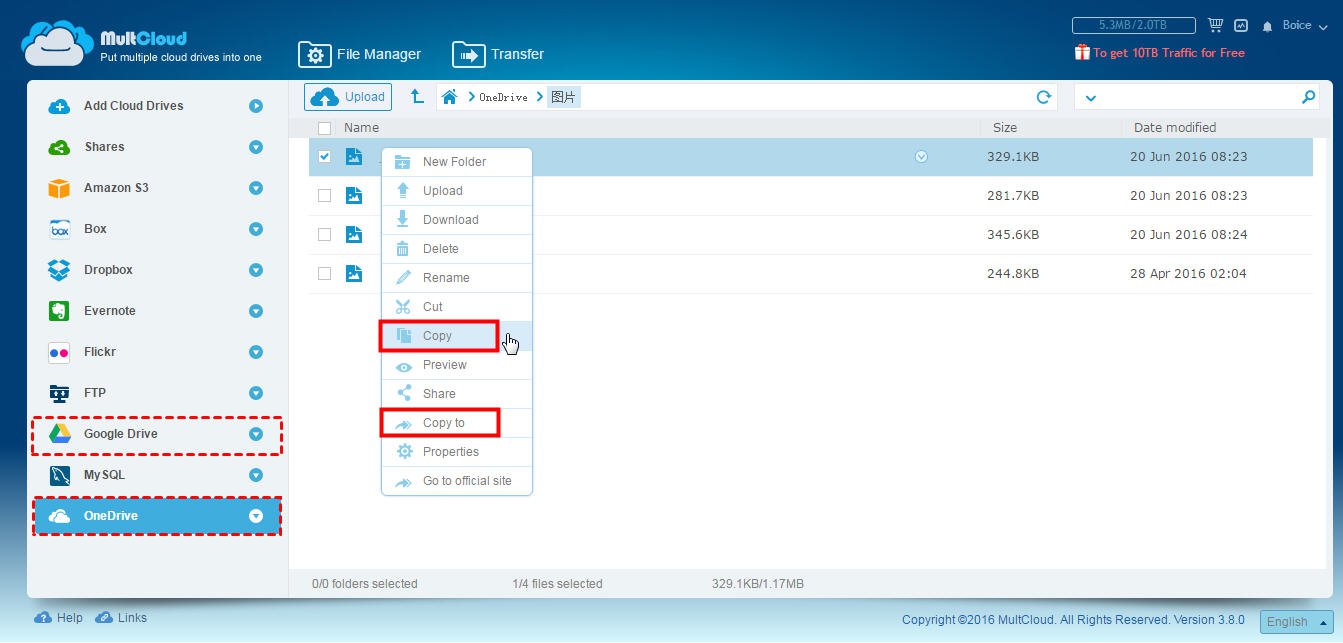1343x643 pixels.
Task: Choose Rename in context menu
Action: [x=457, y=278]
